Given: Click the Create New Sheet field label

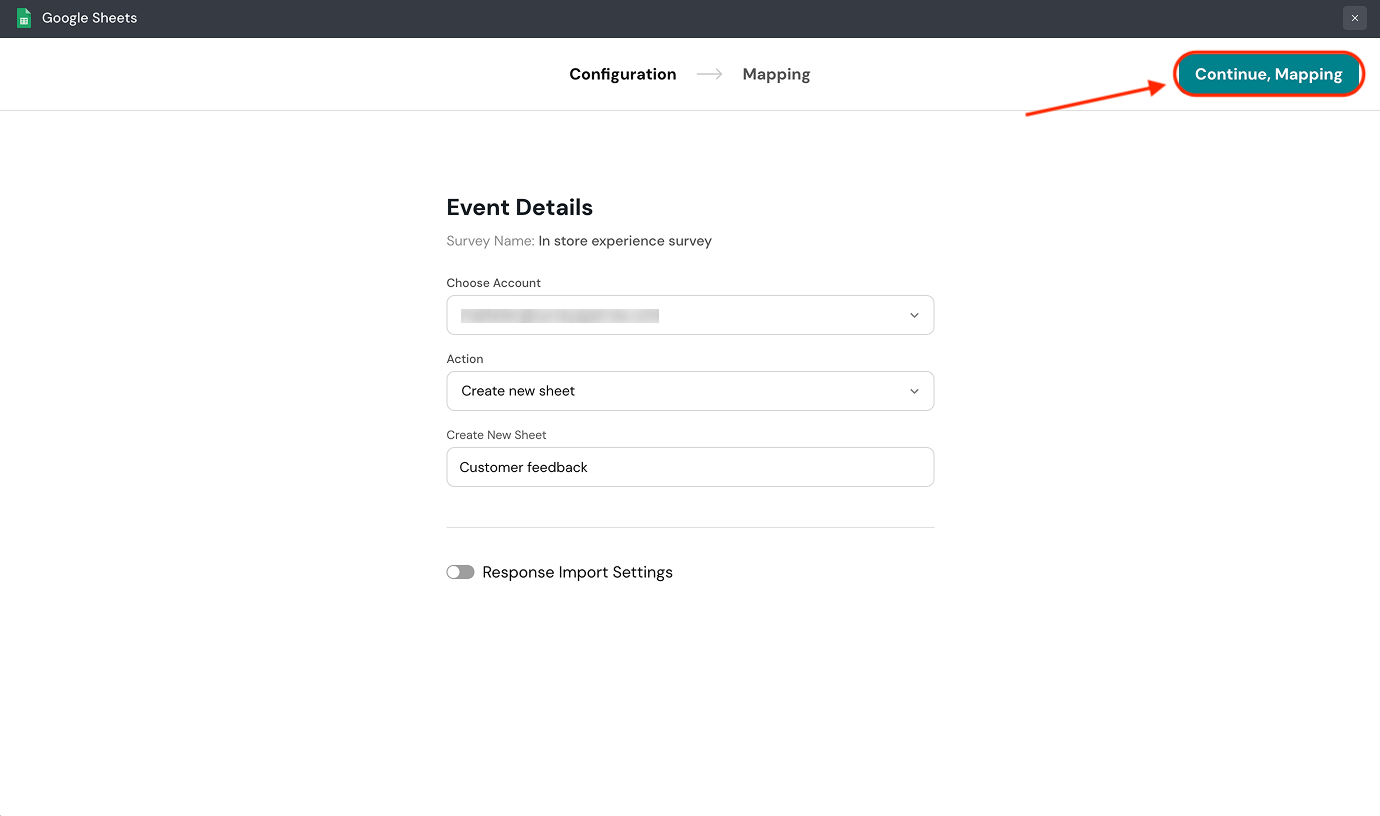Looking at the screenshot, I should [496, 435].
